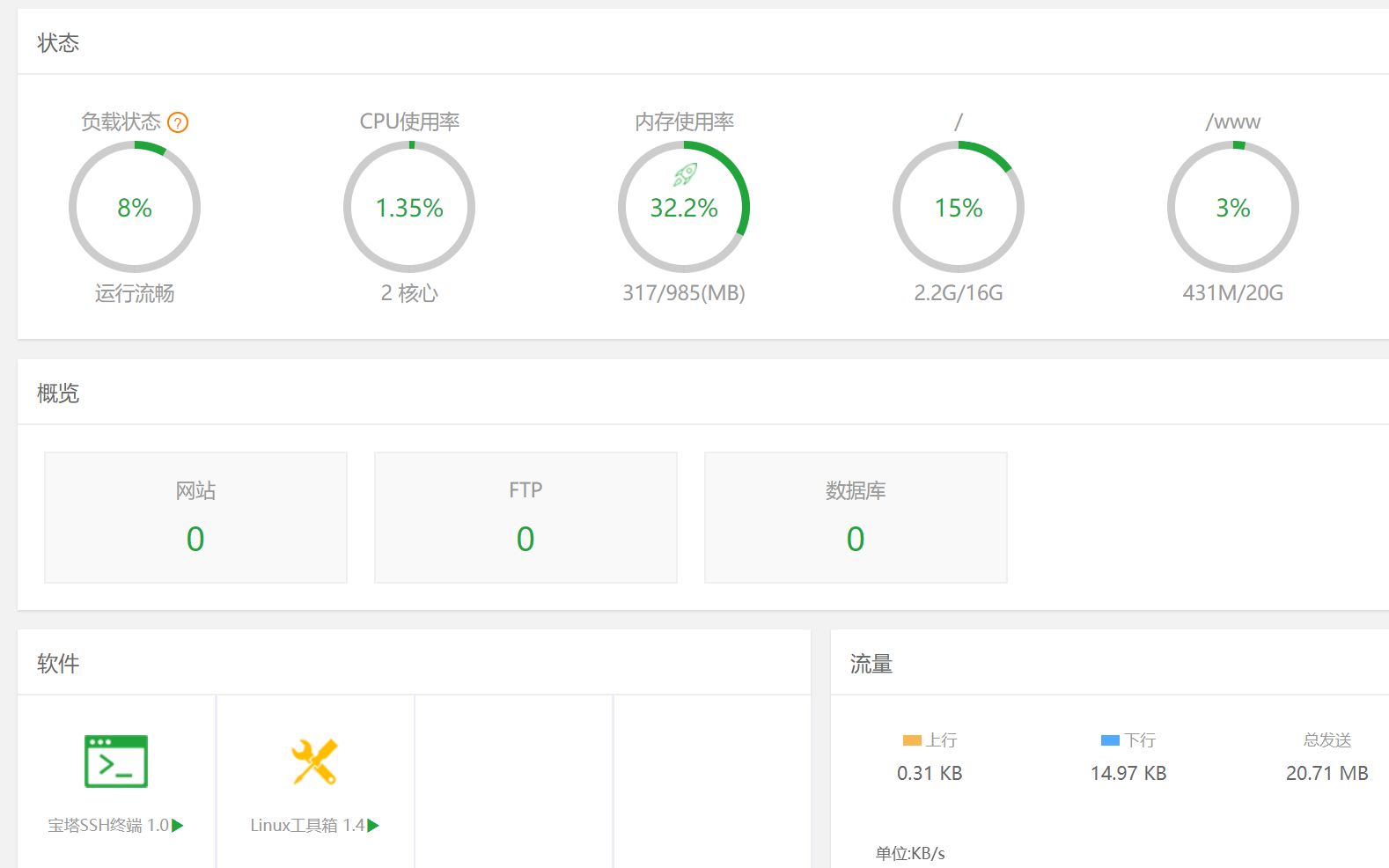Click the 2.2G/16G disk value
The height and width of the screenshot is (868, 1389).
(x=959, y=293)
